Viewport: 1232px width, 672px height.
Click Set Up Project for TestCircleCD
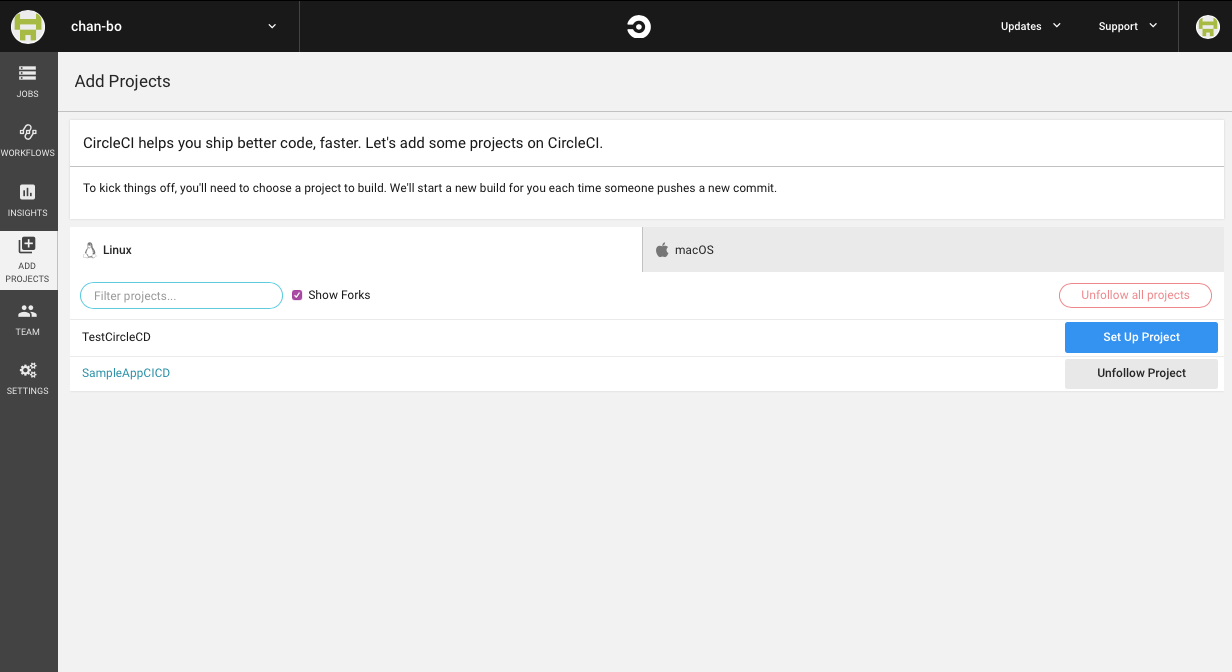1141,337
